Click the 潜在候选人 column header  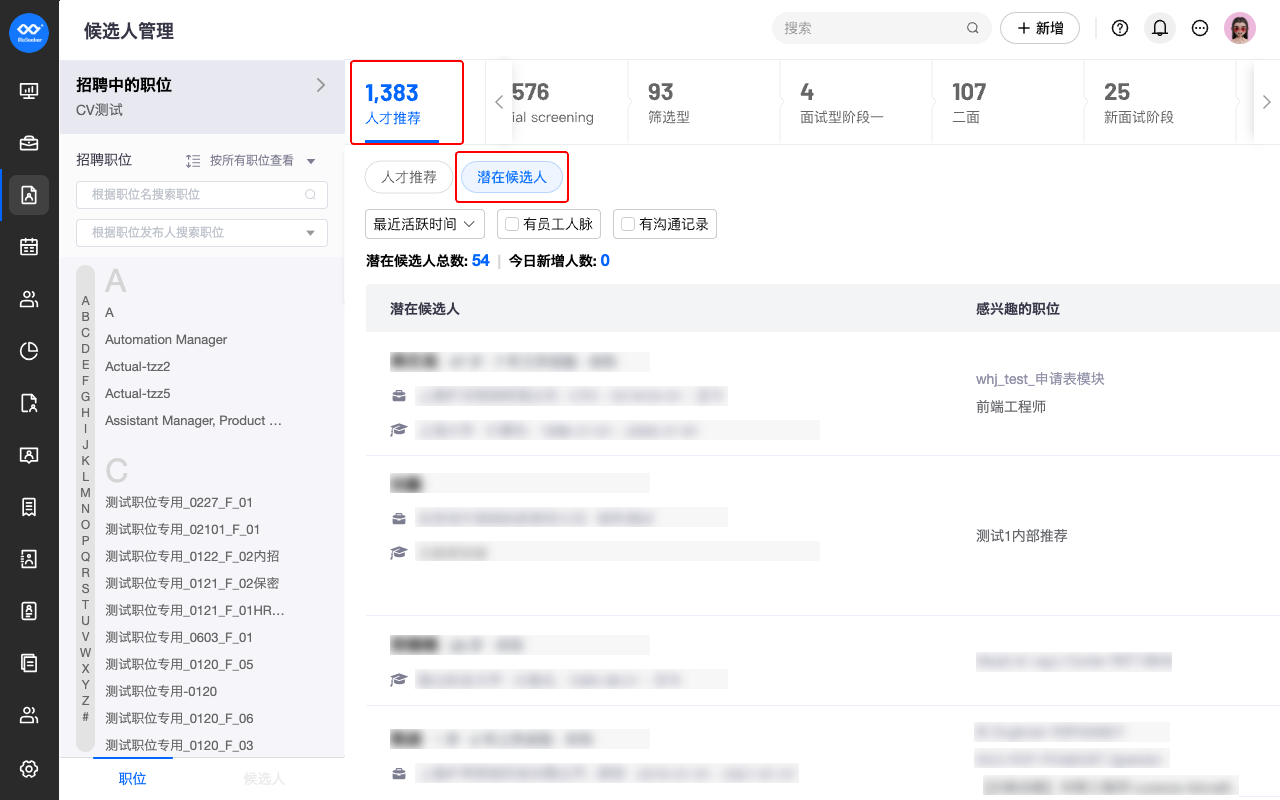point(425,309)
